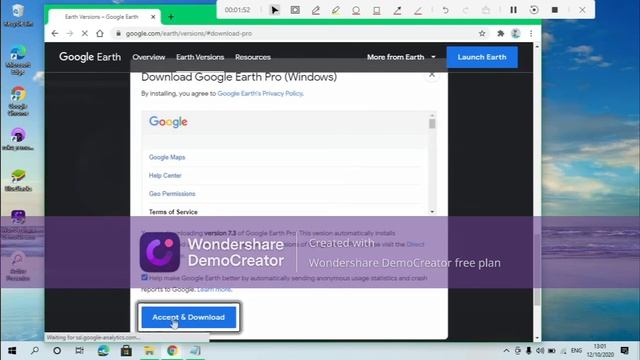Viewport: 640px width, 360px height.
Task: Go forward in the Chrome browser
Action: point(70,33)
